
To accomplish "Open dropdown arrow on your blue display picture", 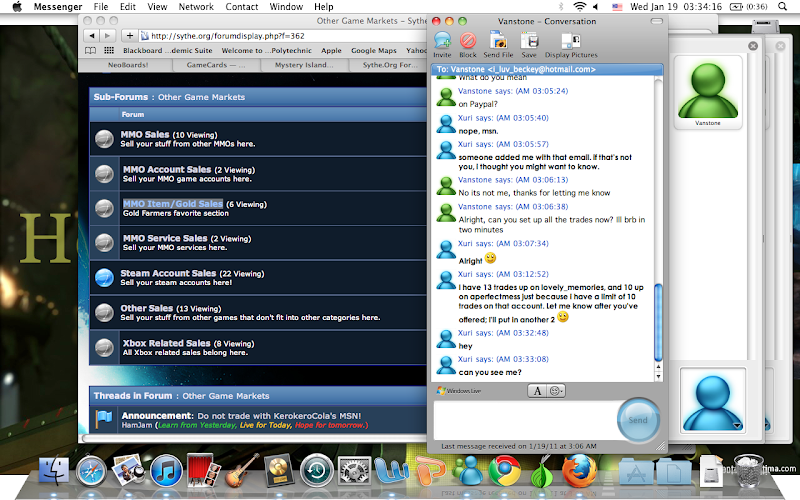I will [x=737, y=426].
